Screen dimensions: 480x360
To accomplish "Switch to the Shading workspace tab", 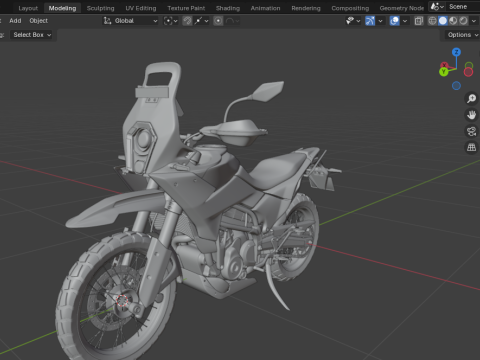I will click(228, 8).
